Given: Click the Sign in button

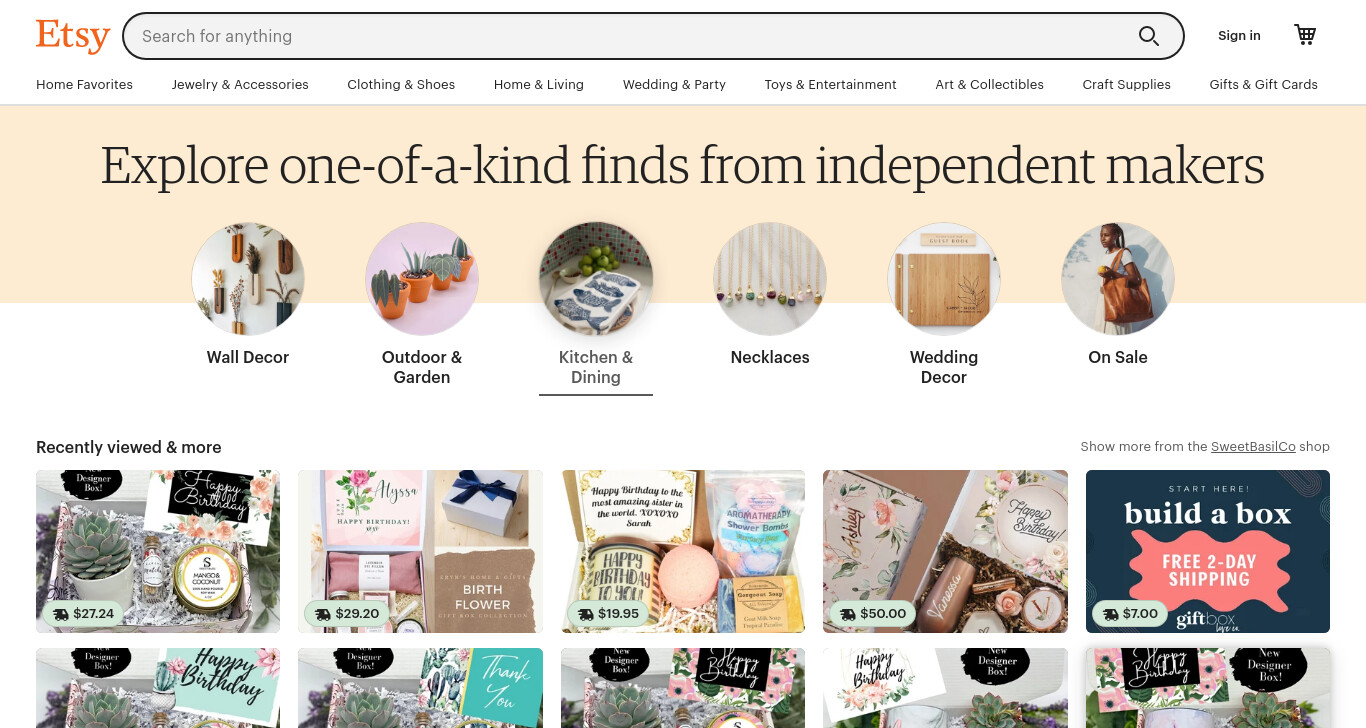Looking at the screenshot, I should click(x=1239, y=36).
